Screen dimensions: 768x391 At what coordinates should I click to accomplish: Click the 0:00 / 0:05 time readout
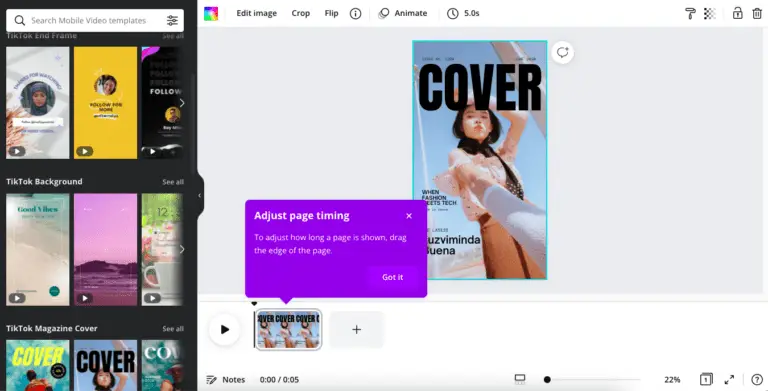pyautogui.click(x=279, y=379)
